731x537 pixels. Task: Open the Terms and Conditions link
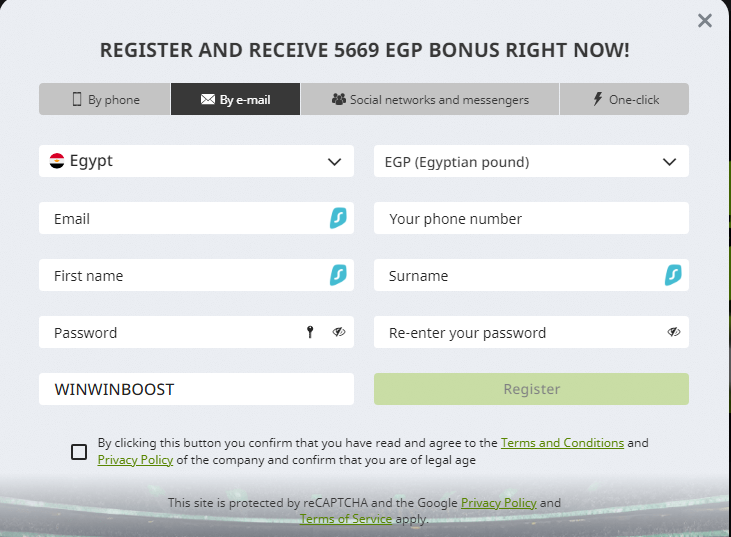[x=562, y=443]
